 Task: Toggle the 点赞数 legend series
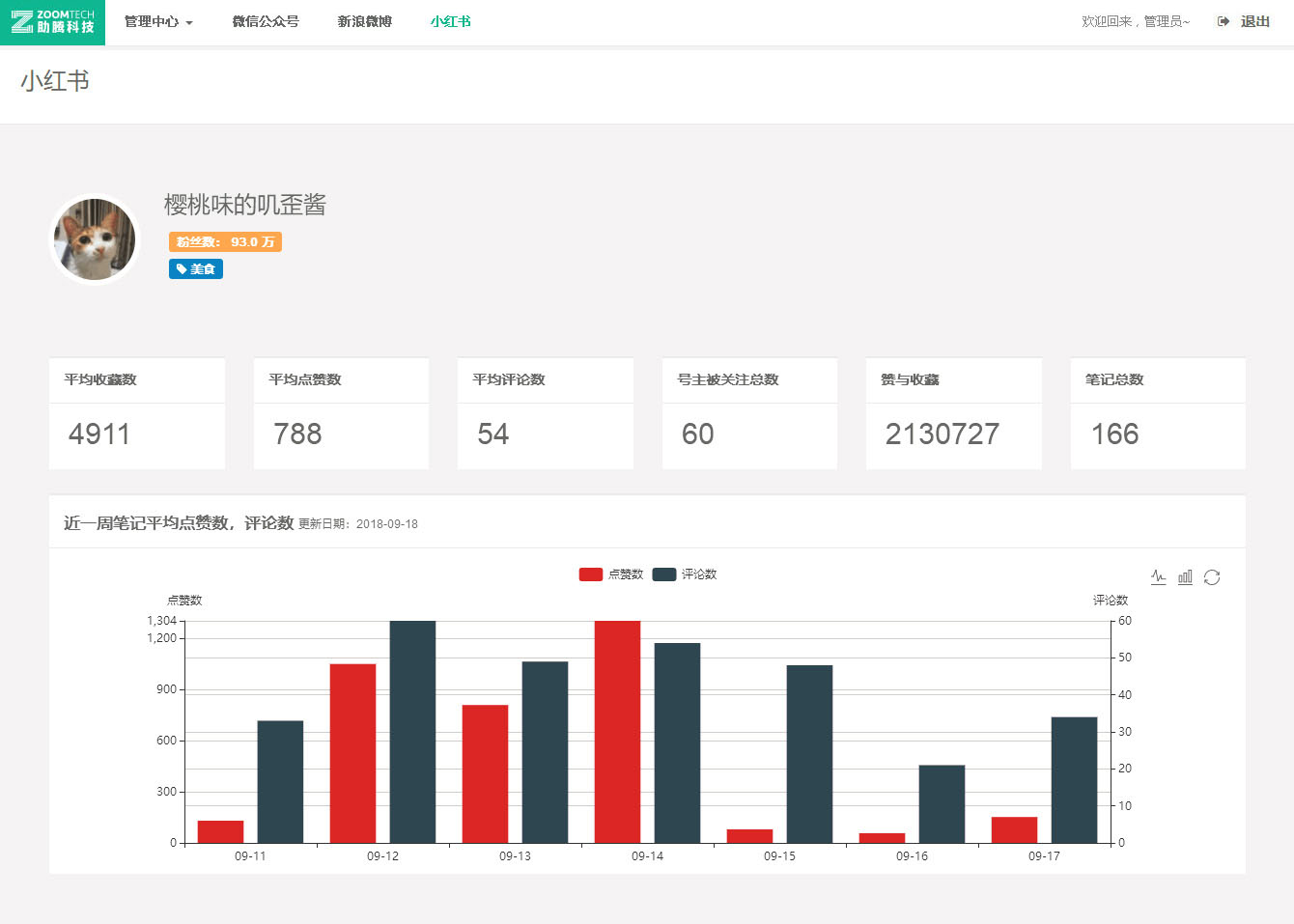610,574
